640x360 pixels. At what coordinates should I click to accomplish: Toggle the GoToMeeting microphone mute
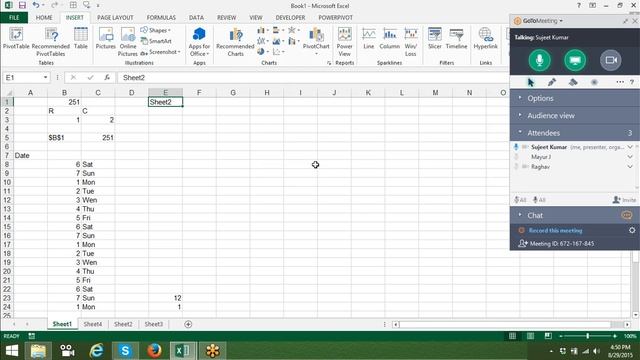(539, 60)
